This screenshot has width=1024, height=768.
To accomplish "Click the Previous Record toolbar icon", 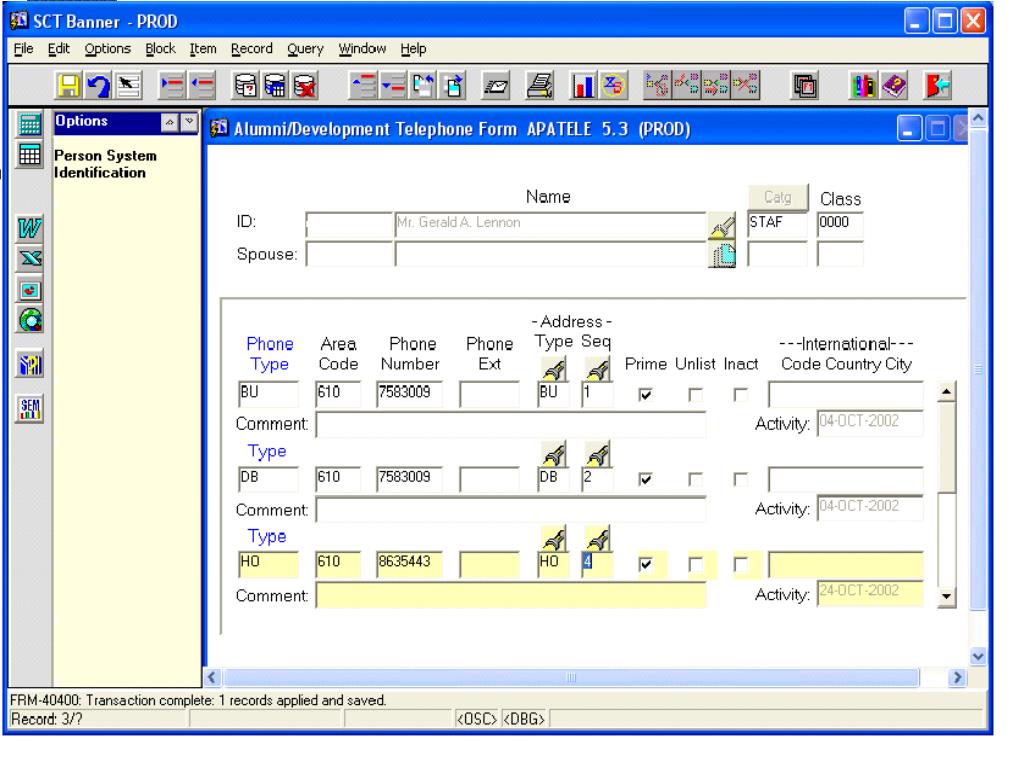I will tap(363, 86).
